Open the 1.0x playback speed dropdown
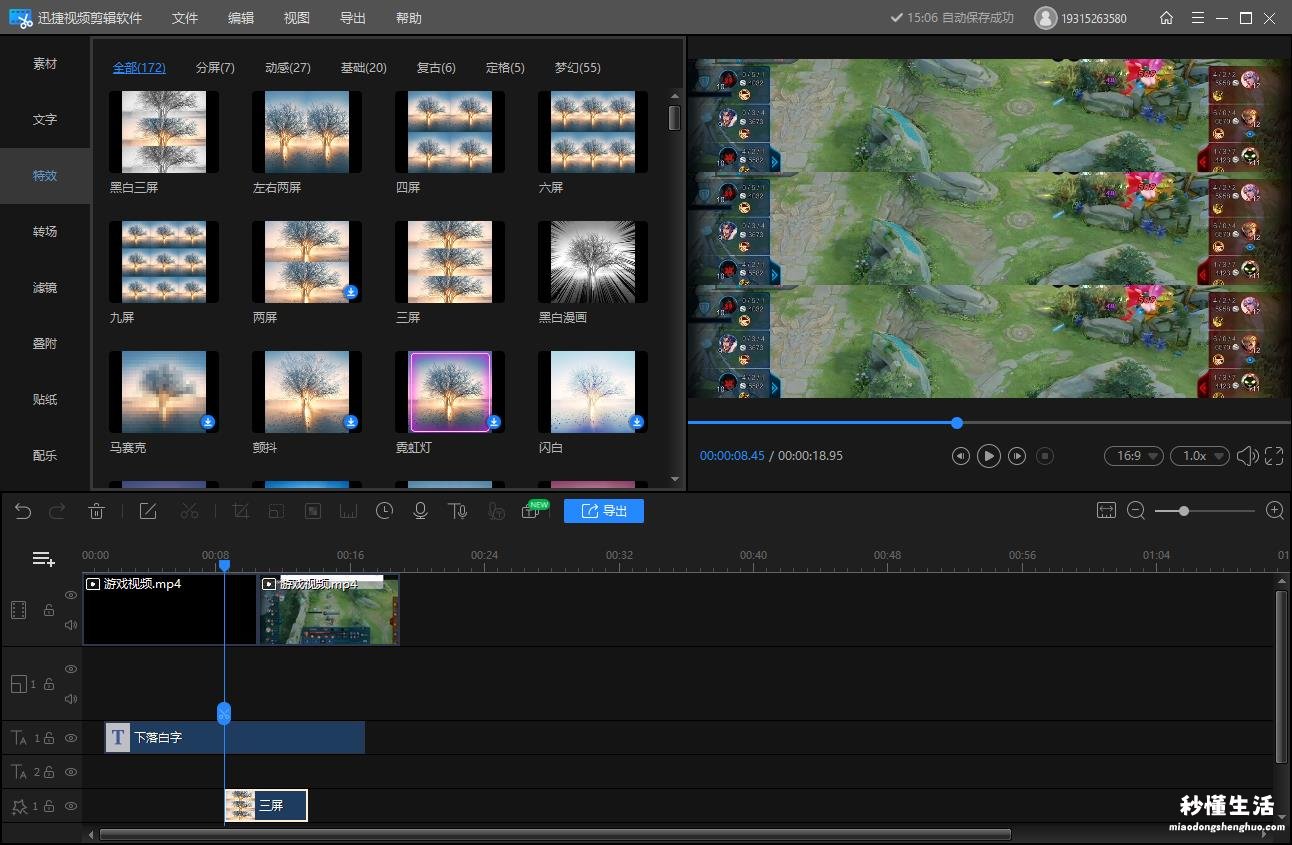The image size is (1292, 845). click(x=1200, y=456)
